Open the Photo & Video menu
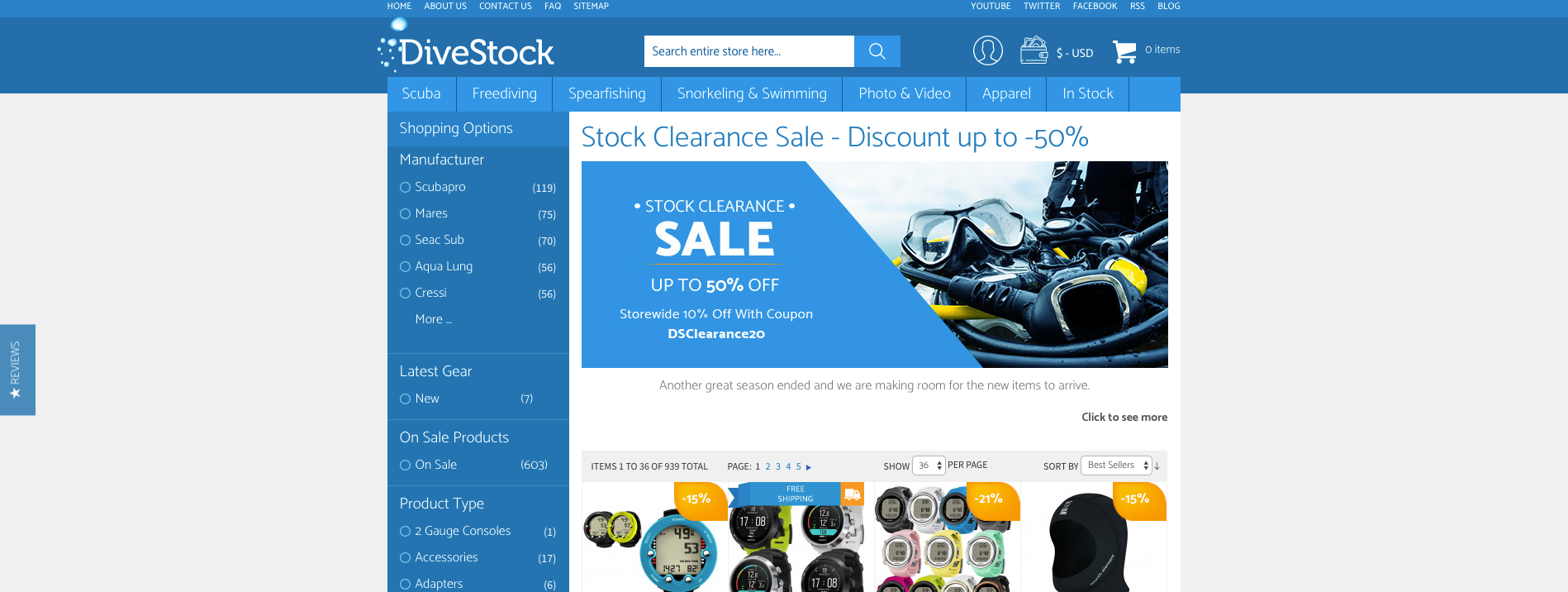 905,93
